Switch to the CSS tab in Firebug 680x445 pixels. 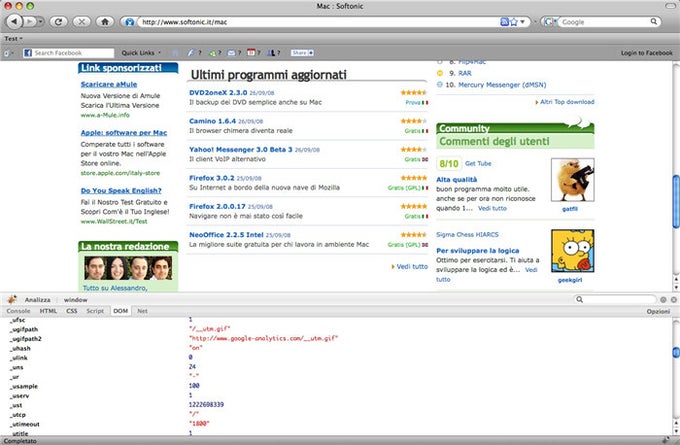point(72,311)
